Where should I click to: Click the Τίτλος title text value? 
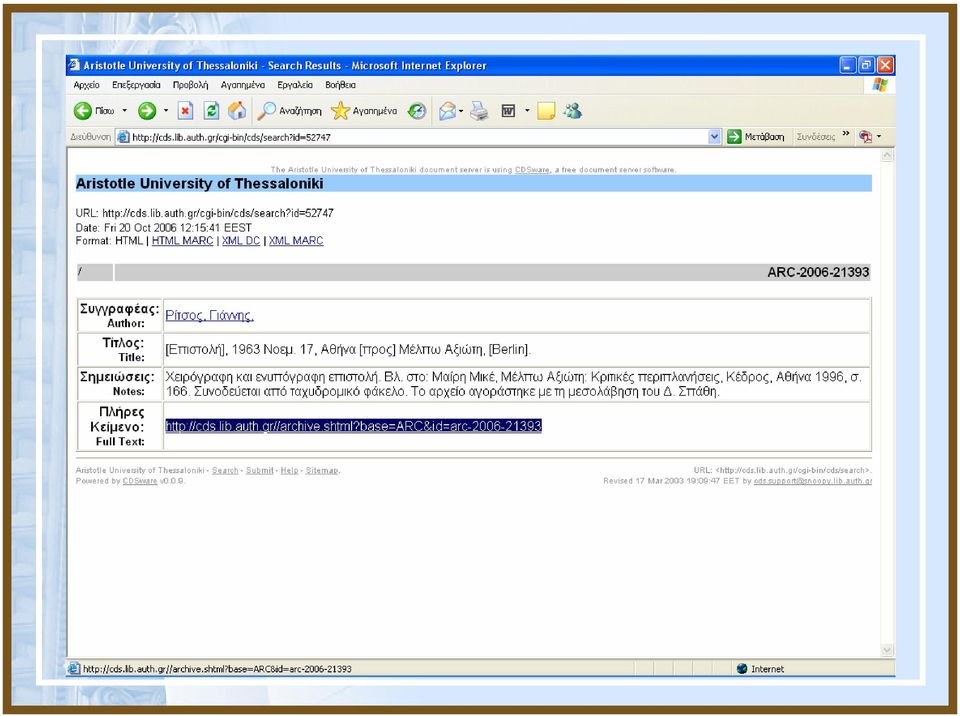[x=348, y=350]
